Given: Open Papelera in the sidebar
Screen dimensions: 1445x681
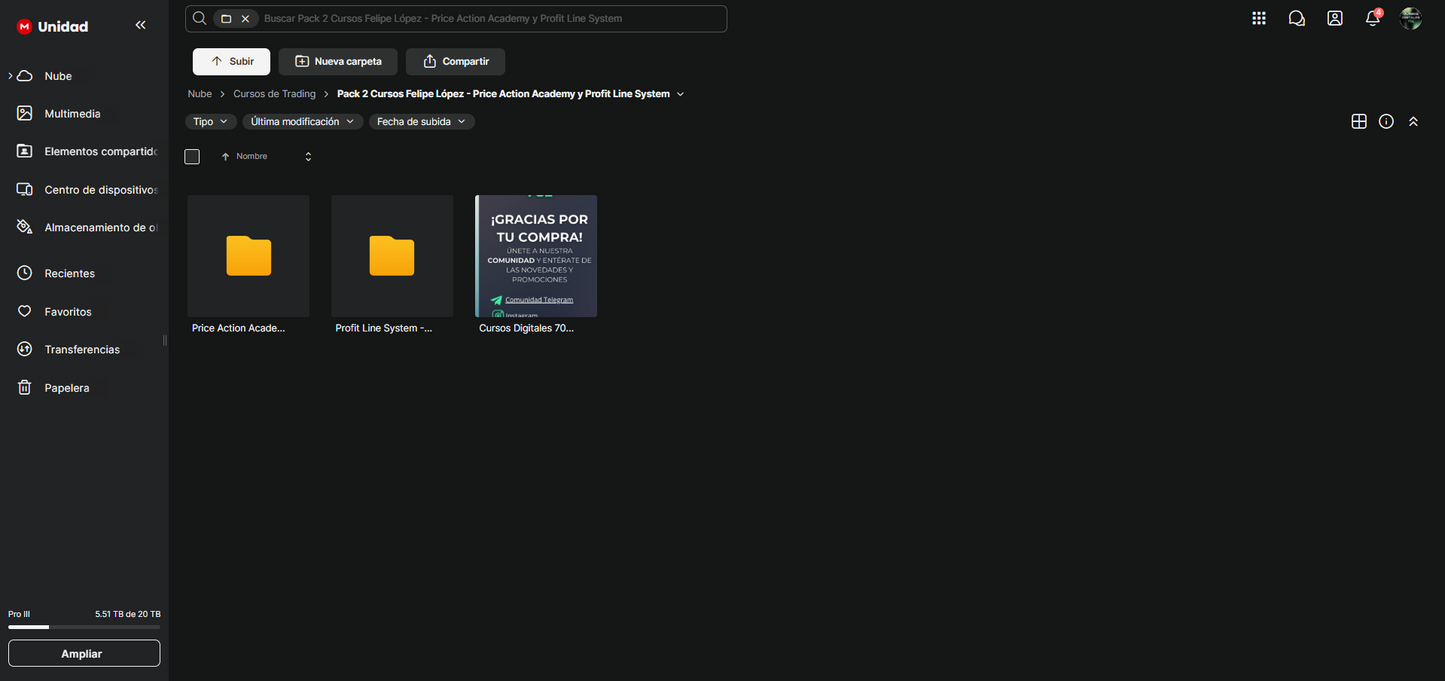Looking at the screenshot, I should tap(66, 388).
